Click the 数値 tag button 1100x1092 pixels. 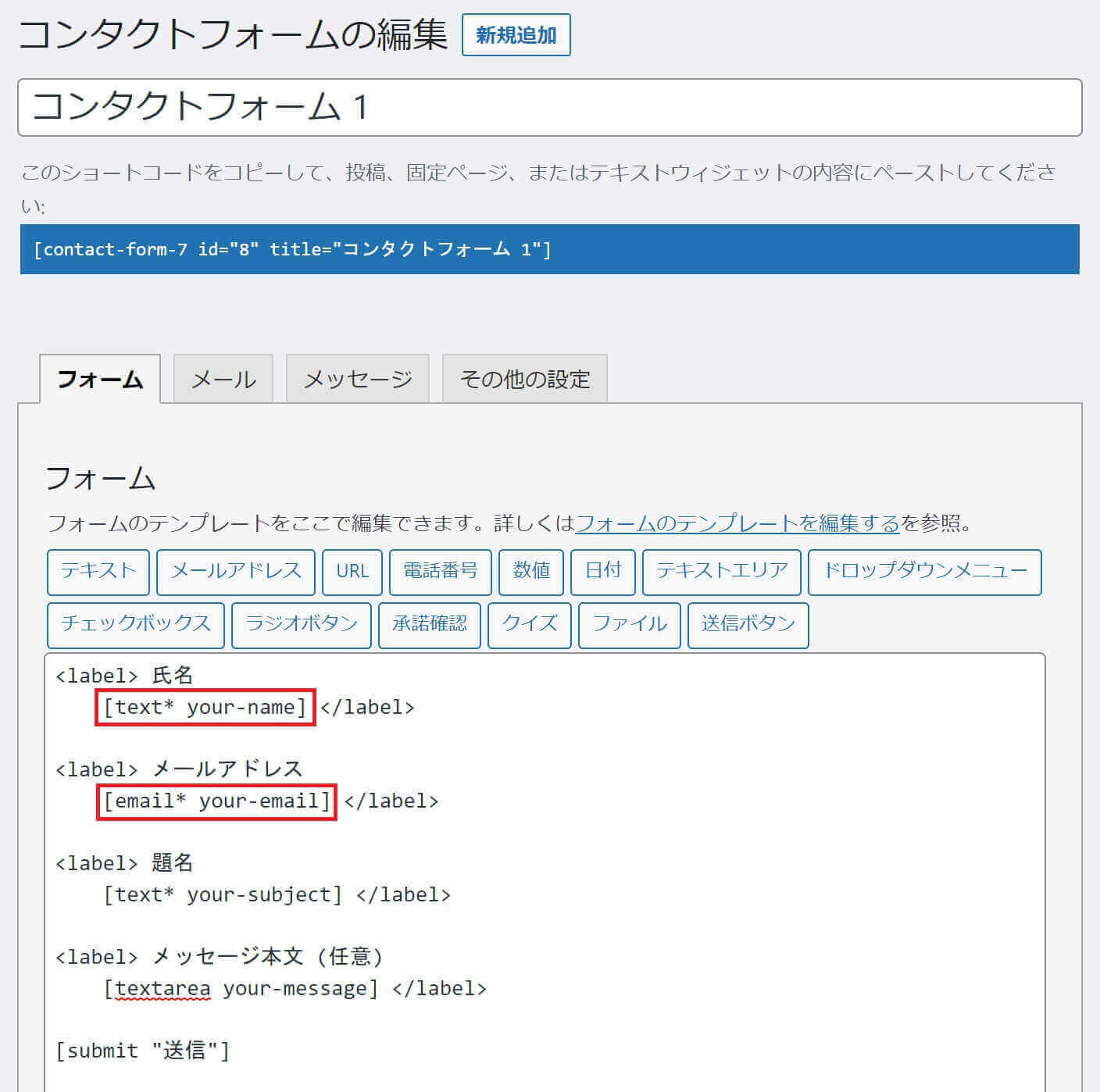point(531,571)
